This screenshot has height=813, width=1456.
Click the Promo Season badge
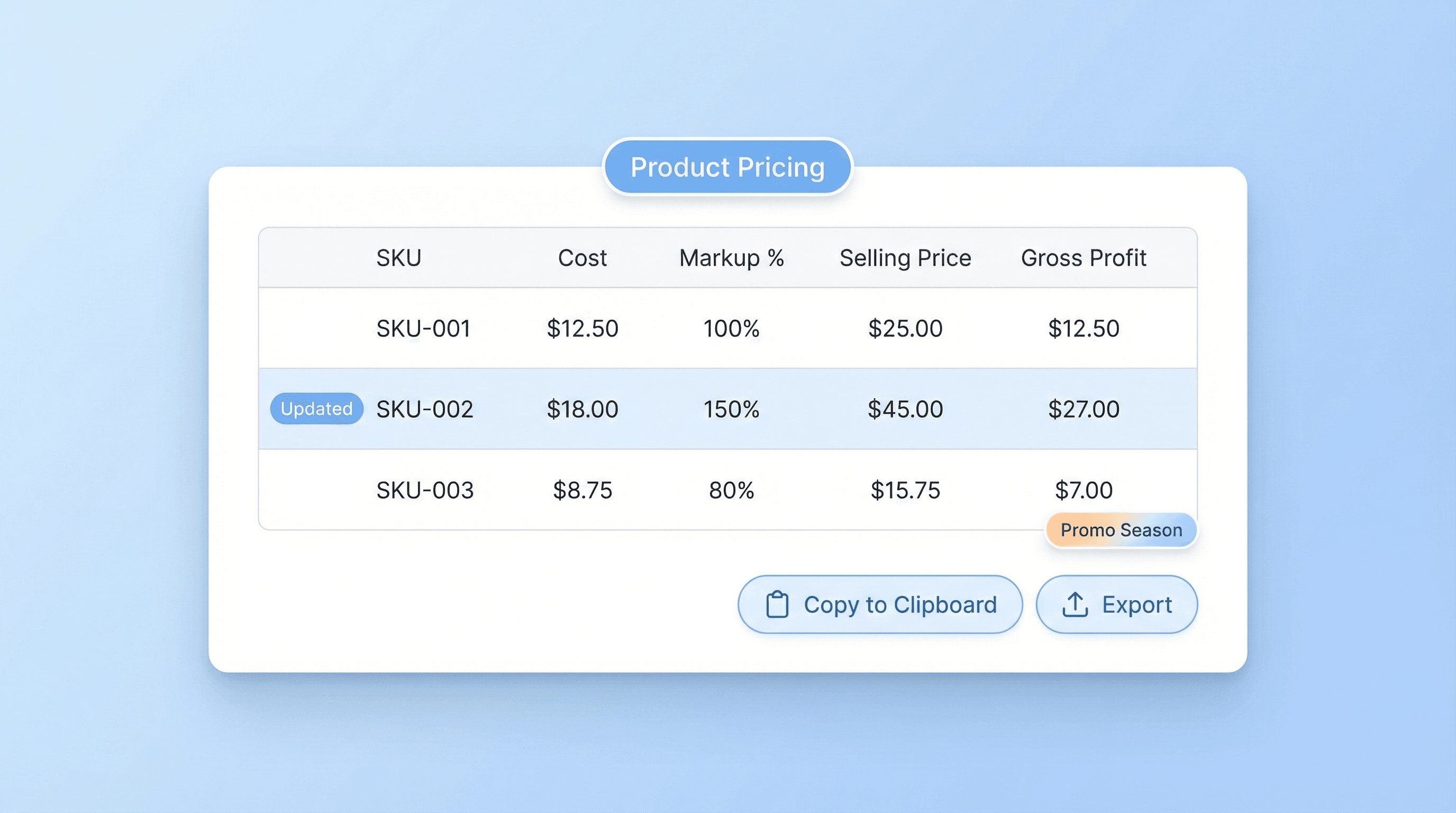(1121, 530)
